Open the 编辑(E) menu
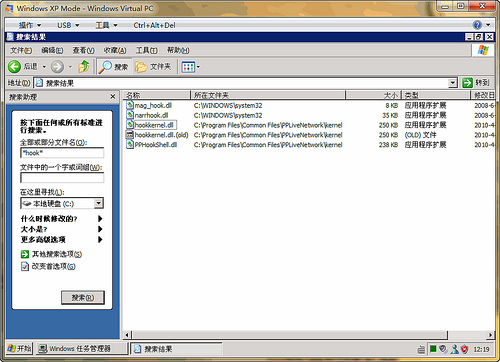The image size is (500, 362). [x=52, y=50]
